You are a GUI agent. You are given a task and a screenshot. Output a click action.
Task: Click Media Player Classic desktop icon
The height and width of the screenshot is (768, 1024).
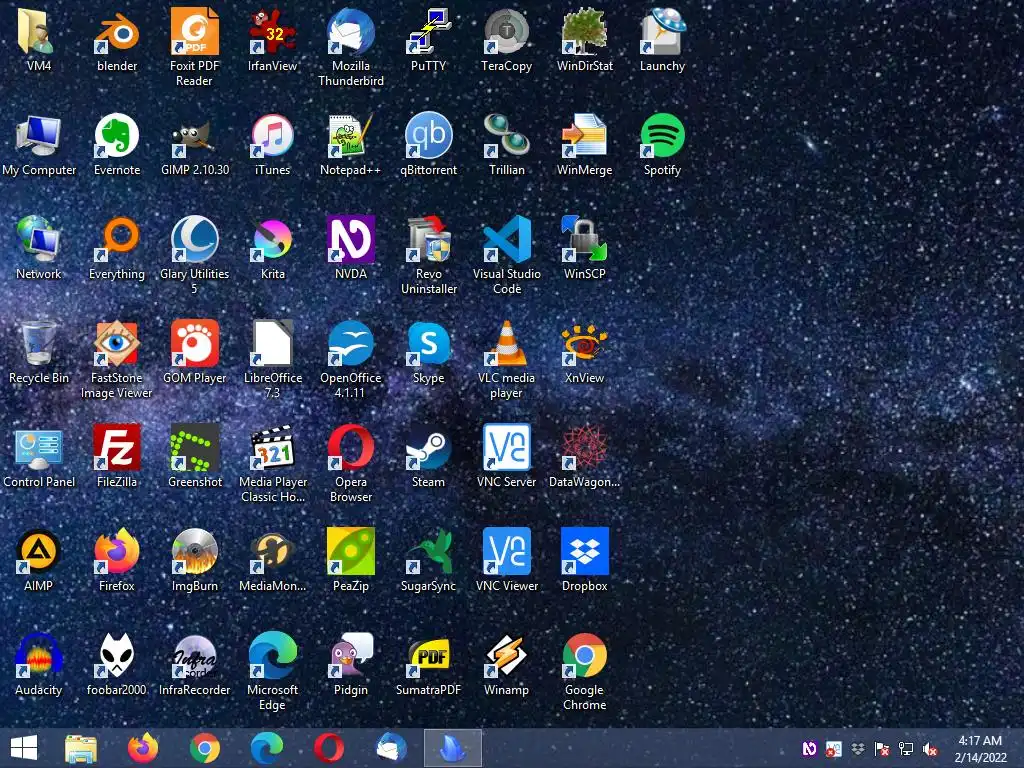pos(272,447)
